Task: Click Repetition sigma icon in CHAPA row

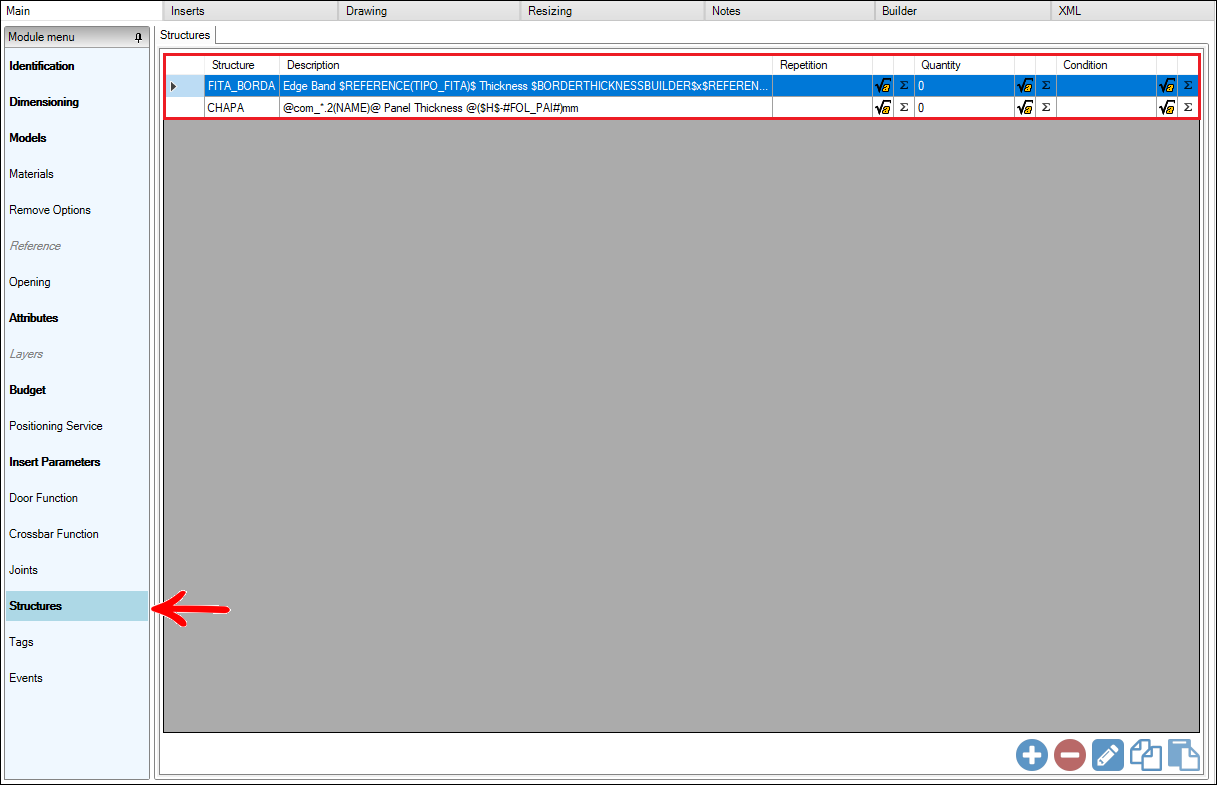Action: 904,107
